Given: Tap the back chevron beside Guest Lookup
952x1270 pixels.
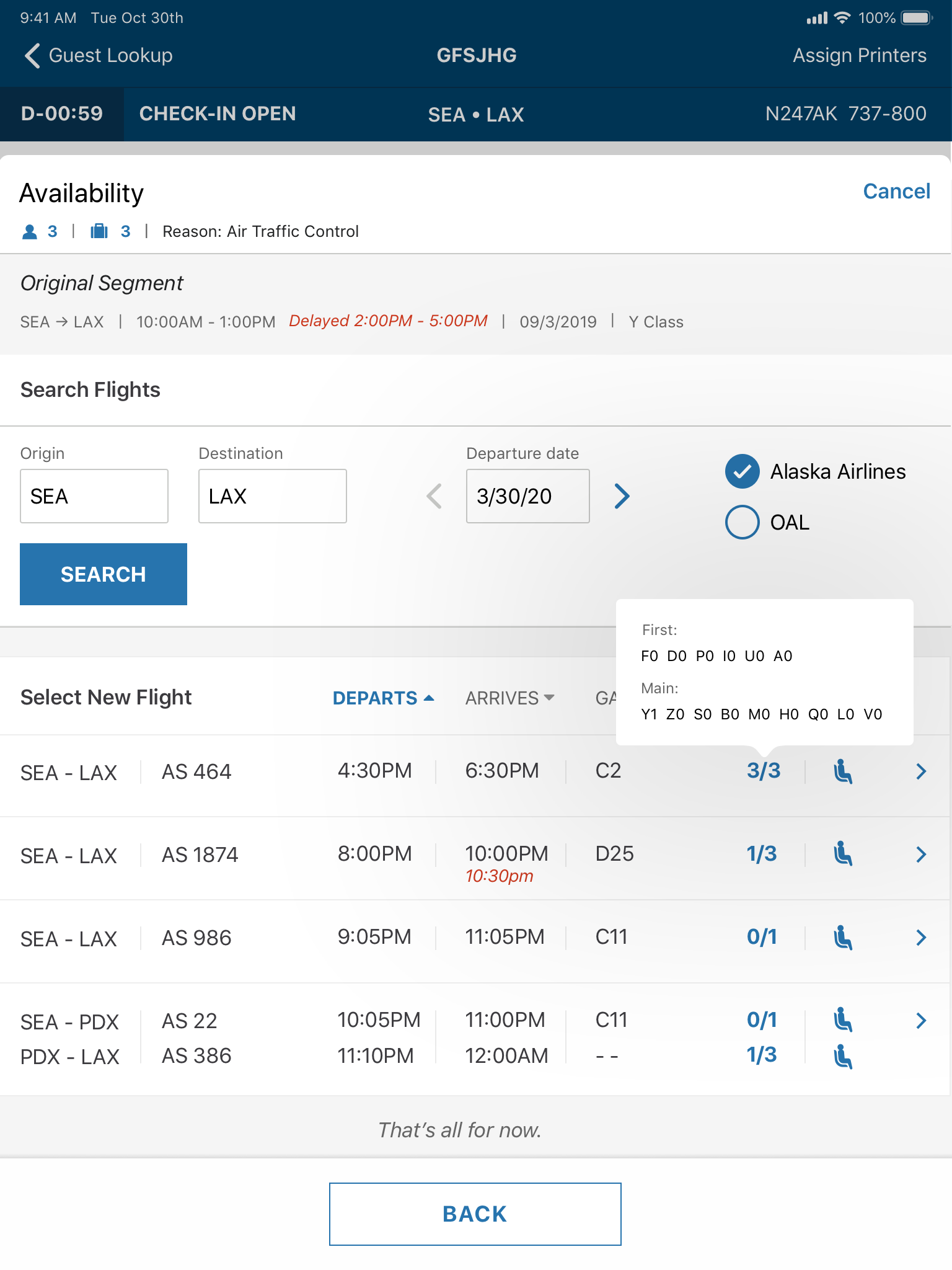Looking at the screenshot, I should coord(32,55).
